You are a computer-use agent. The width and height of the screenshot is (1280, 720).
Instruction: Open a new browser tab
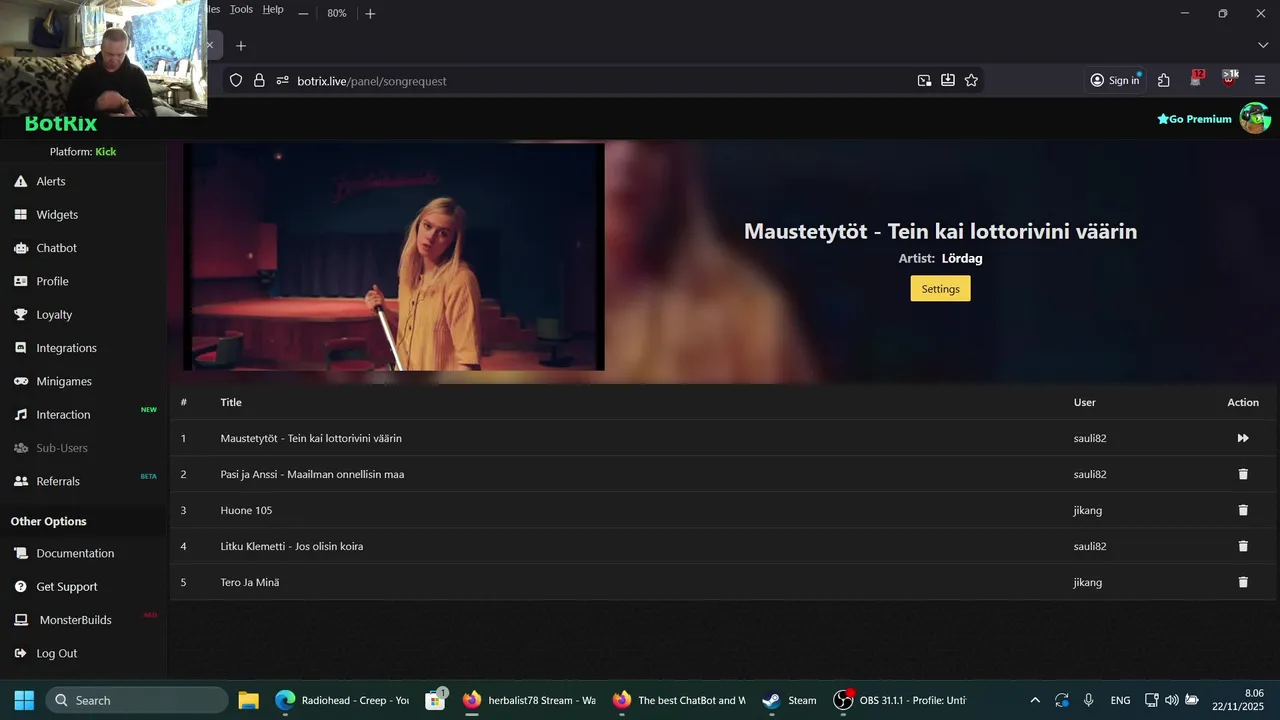pos(240,46)
